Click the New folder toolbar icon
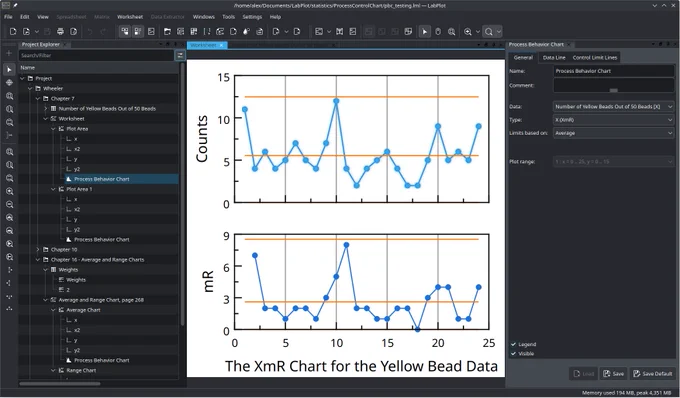The height and width of the screenshot is (398, 680). click(167, 32)
